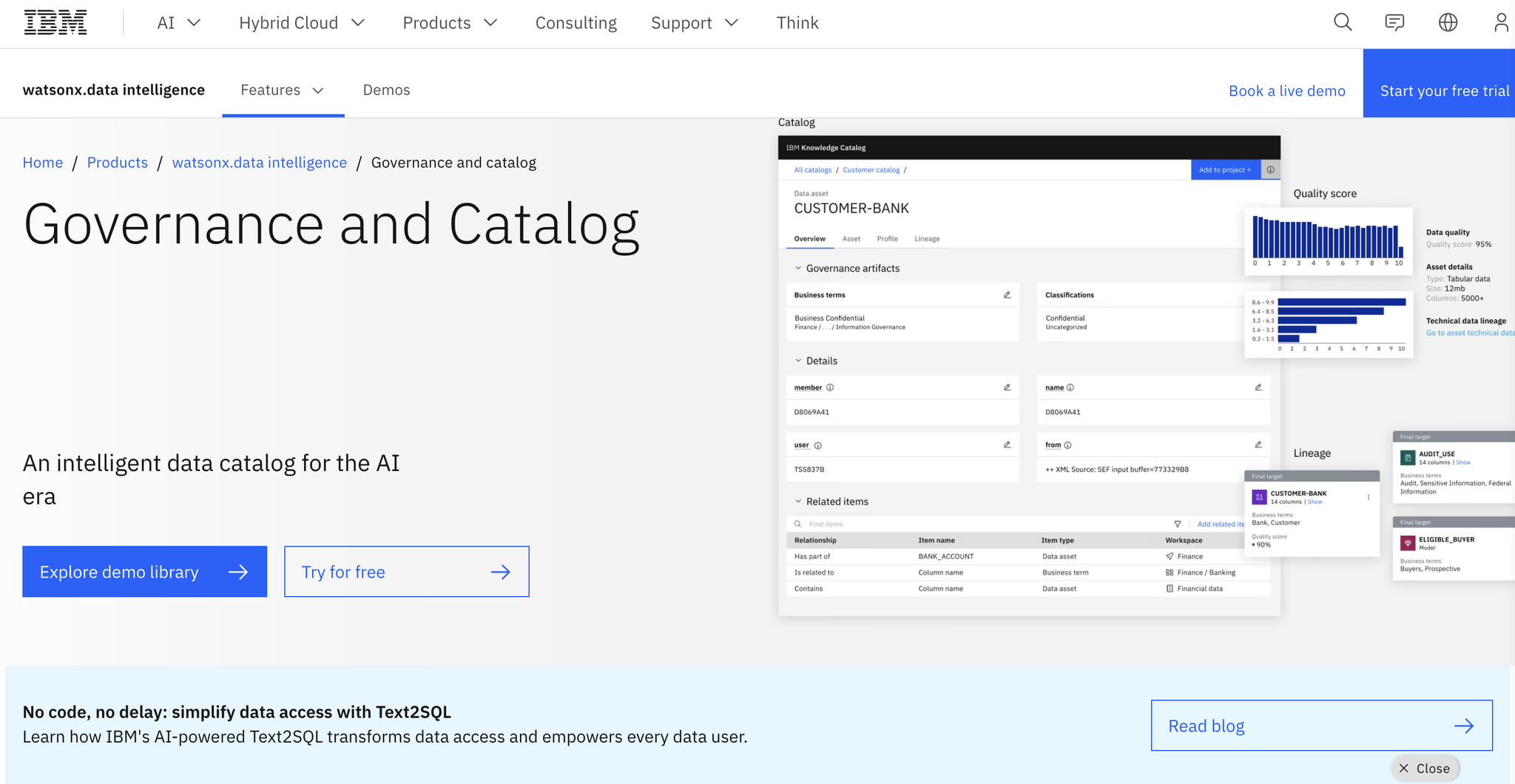Open the filter icon in Related items
The height and width of the screenshot is (784, 1515).
1178,524
